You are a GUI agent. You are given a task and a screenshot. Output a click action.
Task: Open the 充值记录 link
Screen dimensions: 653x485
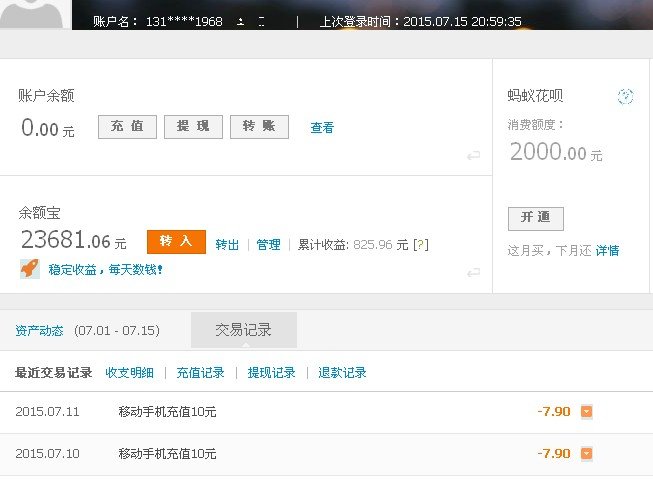(200, 372)
